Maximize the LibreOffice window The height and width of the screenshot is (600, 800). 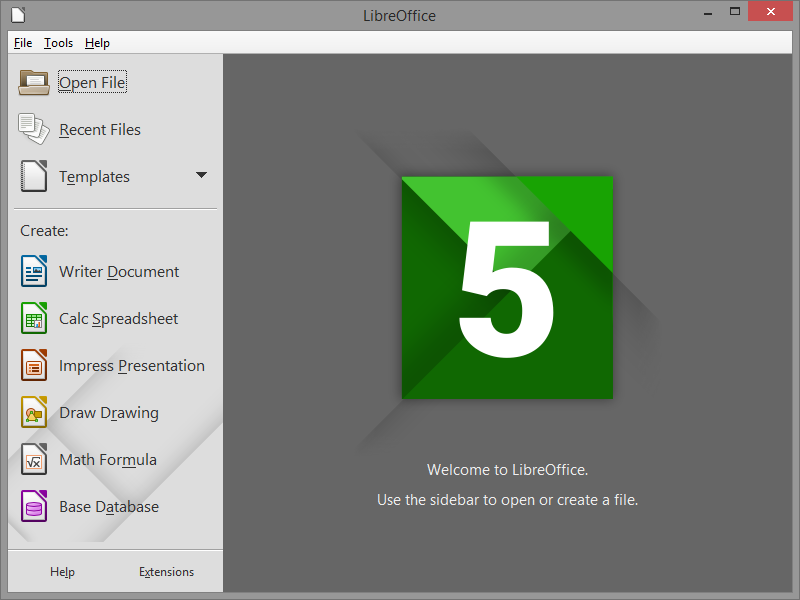click(x=735, y=12)
